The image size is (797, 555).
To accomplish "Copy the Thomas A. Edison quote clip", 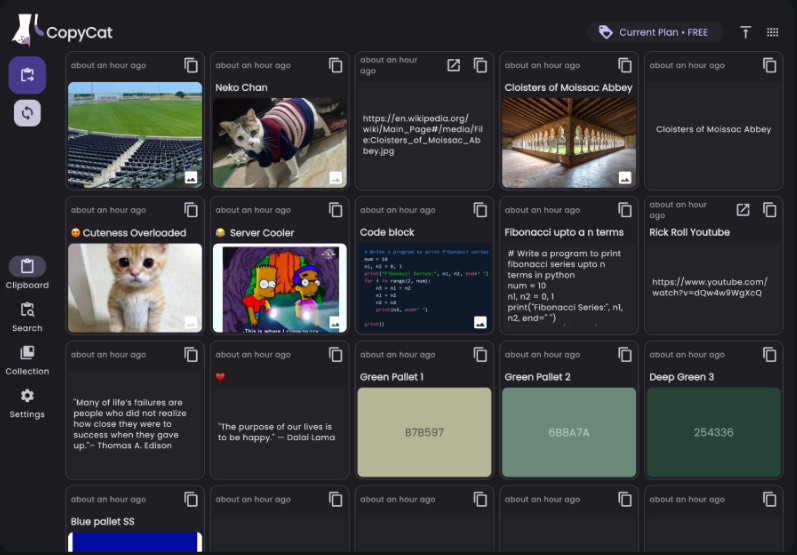I will click(x=191, y=355).
